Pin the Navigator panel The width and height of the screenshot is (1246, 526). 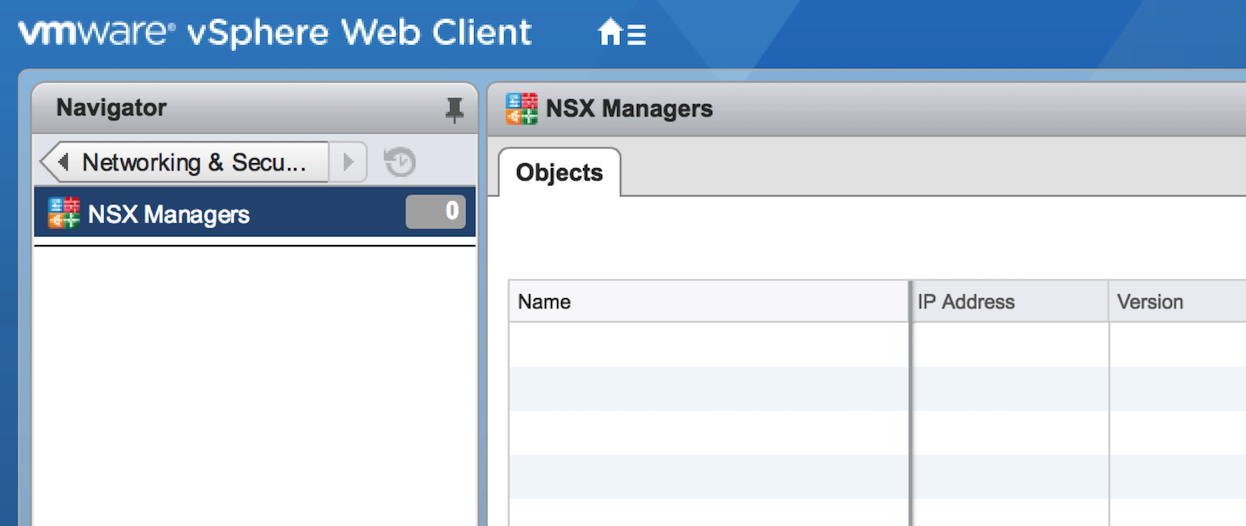pos(455,109)
